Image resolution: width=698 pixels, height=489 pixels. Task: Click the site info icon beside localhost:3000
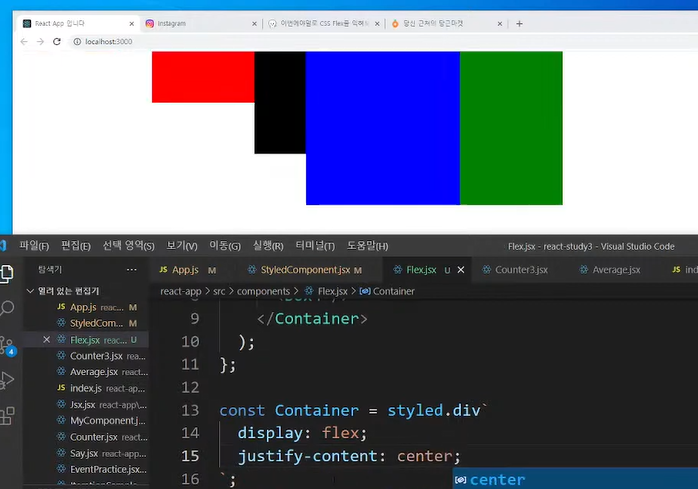77,41
